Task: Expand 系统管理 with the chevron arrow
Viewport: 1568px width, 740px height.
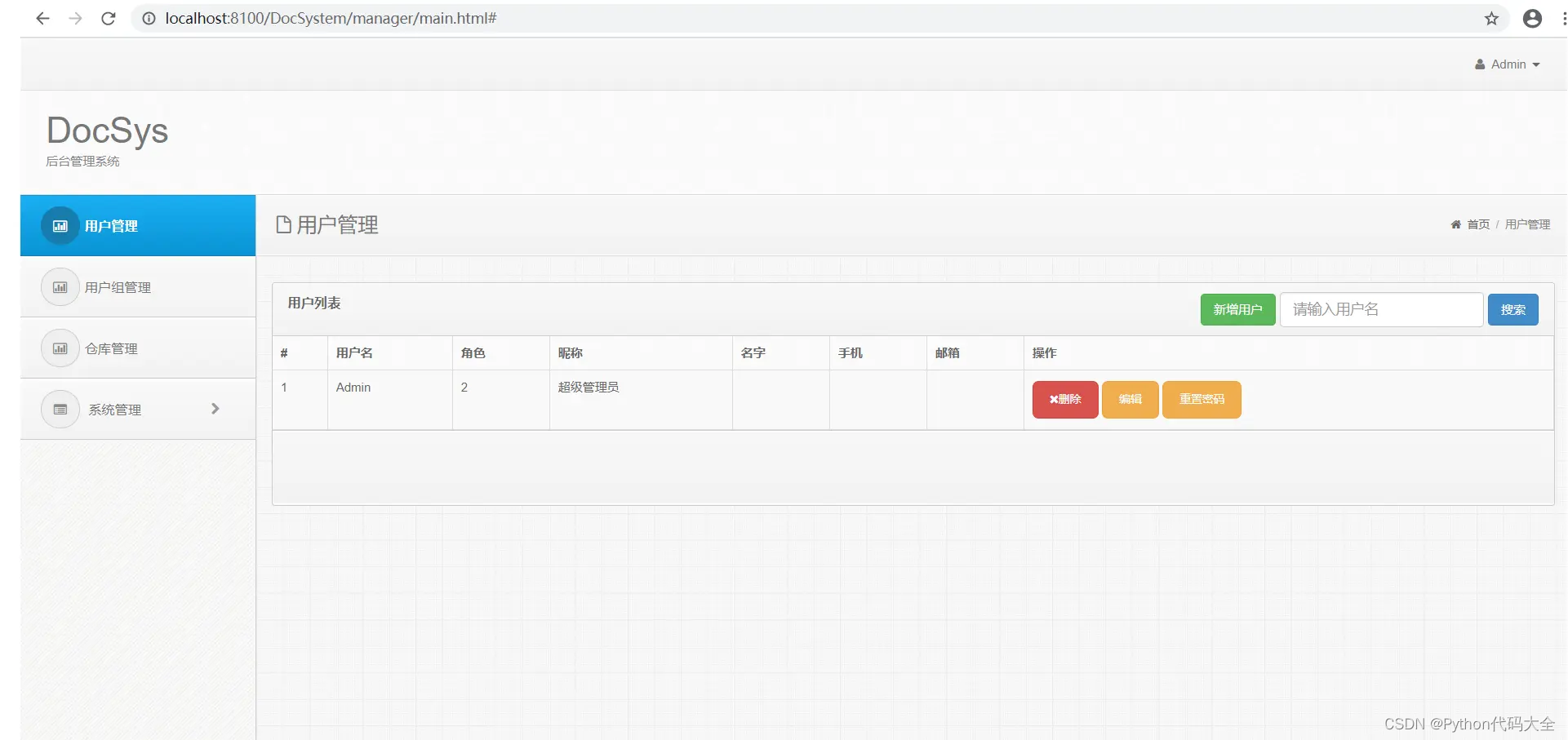Action: (x=215, y=409)
